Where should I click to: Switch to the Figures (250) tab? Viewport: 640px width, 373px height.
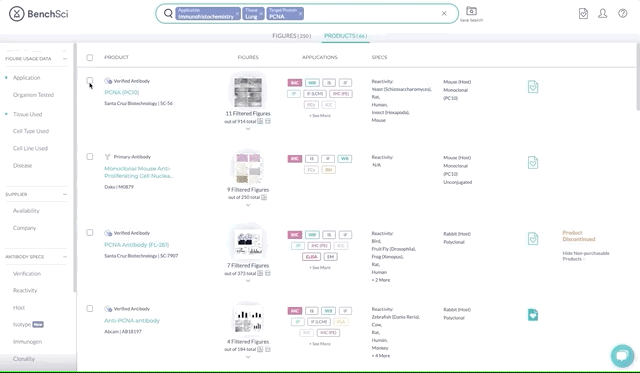pos(291,36)
